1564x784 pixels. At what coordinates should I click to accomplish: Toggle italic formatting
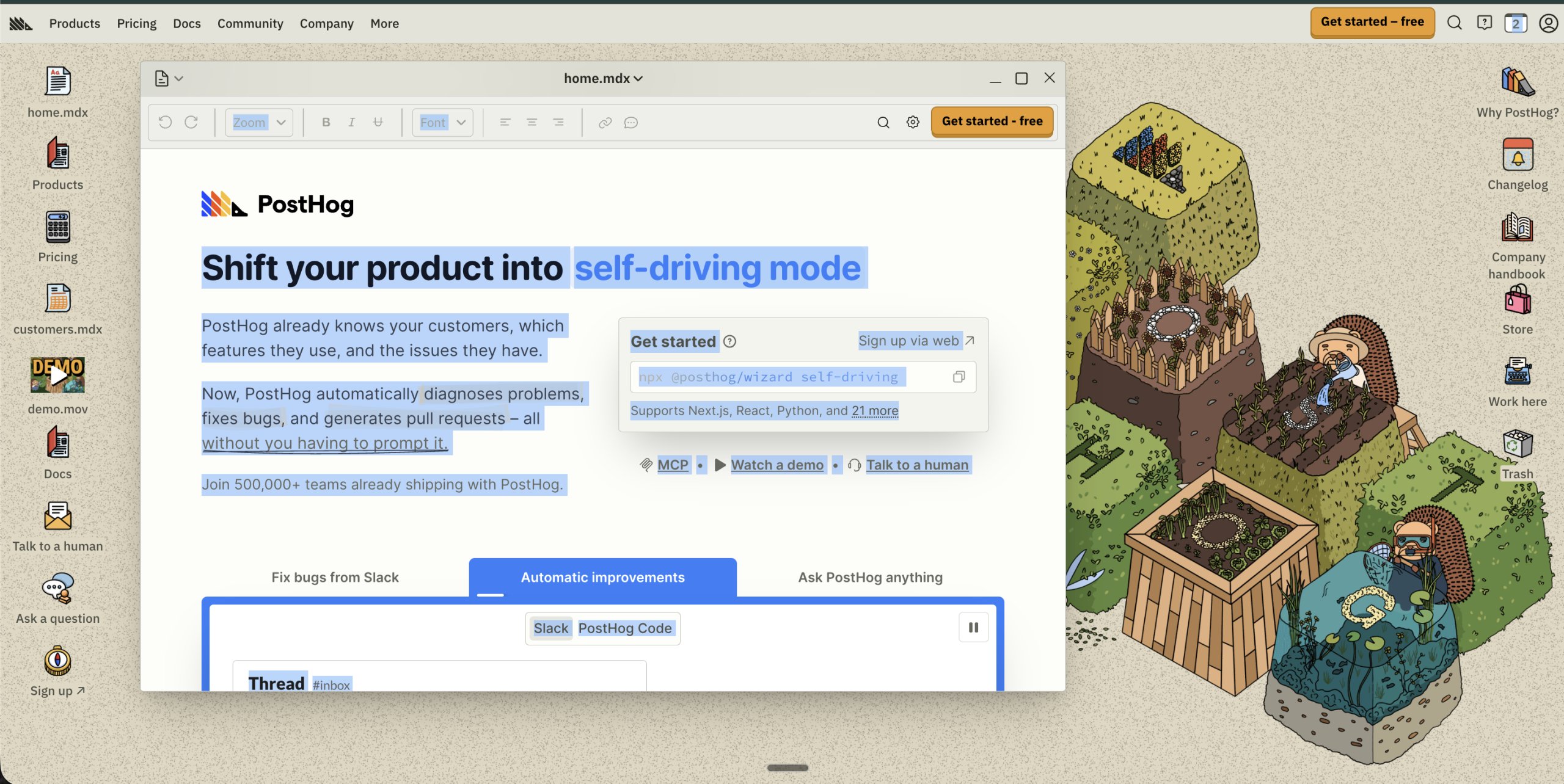(x=352, y=122)
